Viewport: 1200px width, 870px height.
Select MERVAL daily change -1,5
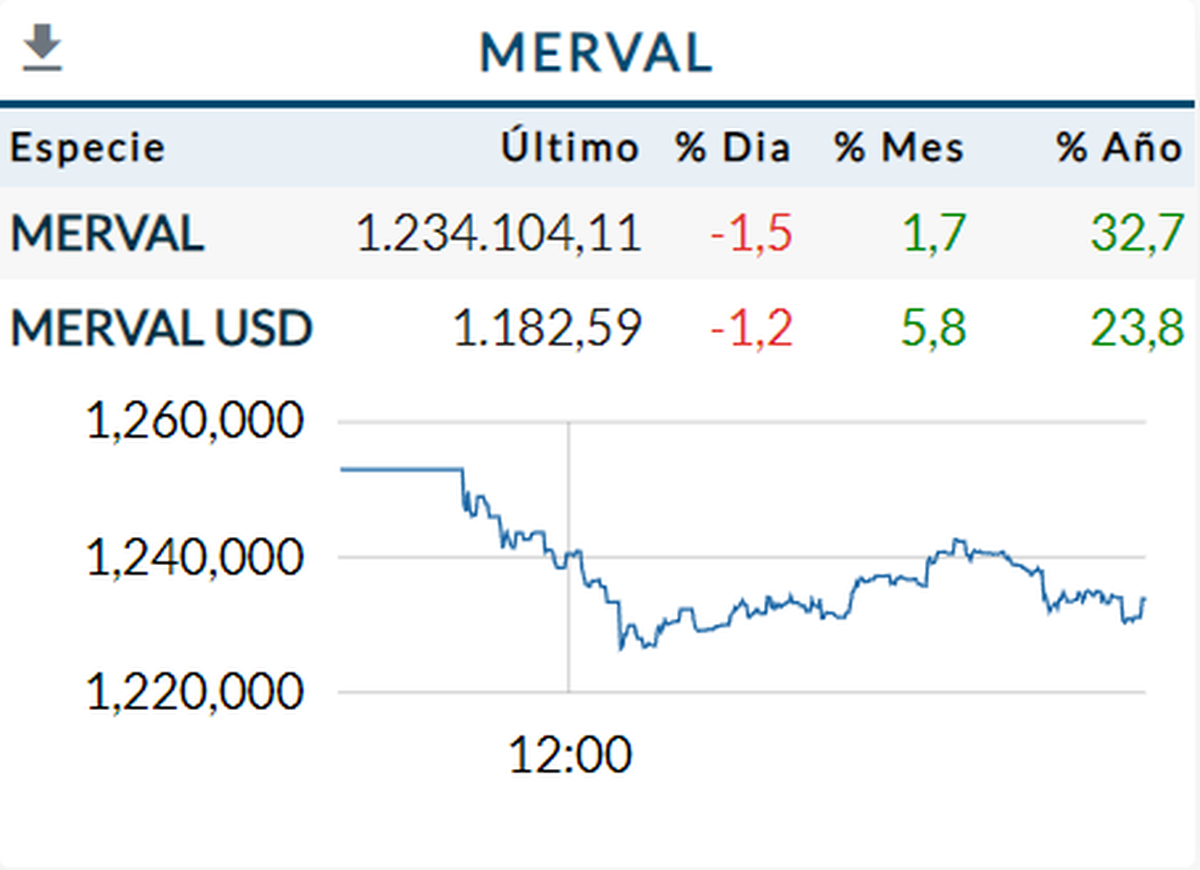point(751,234)
